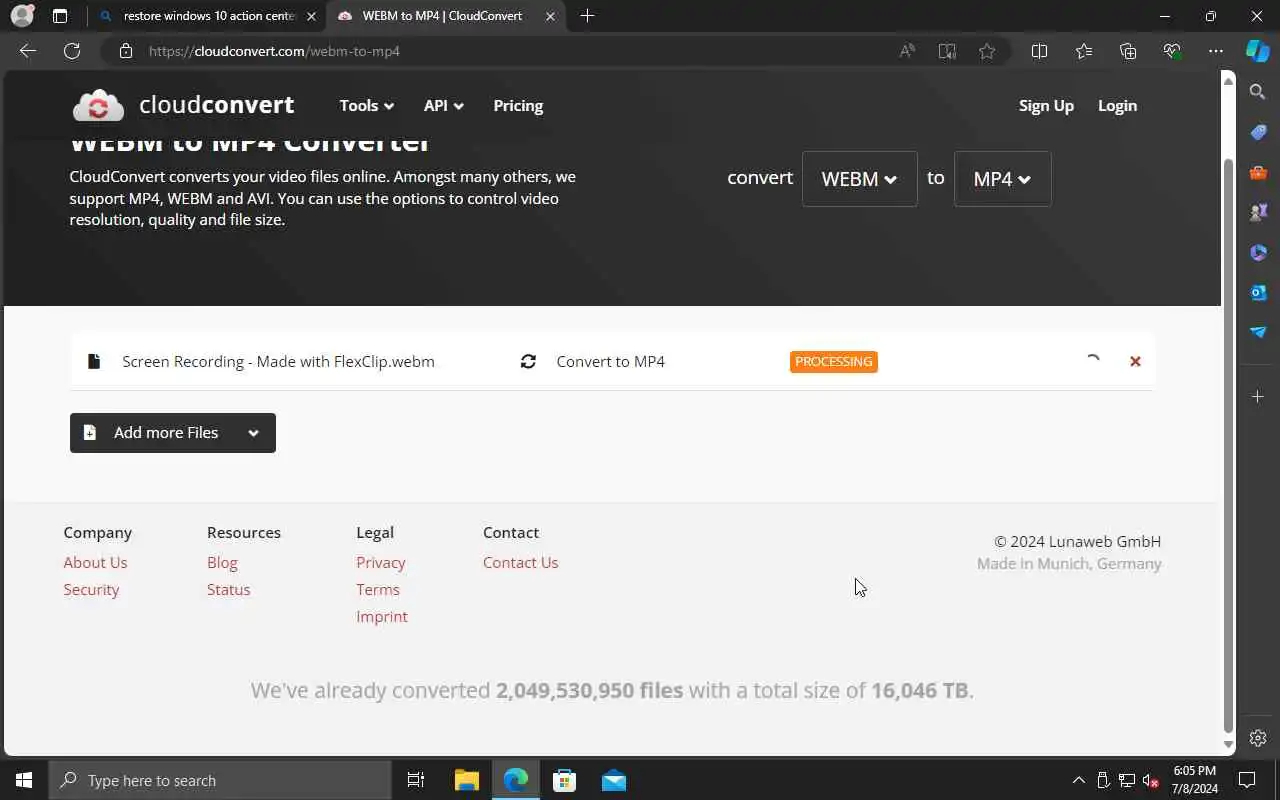Open the Windows Start menu
The height and width of the screenshot is (800, 1280).
24,780
